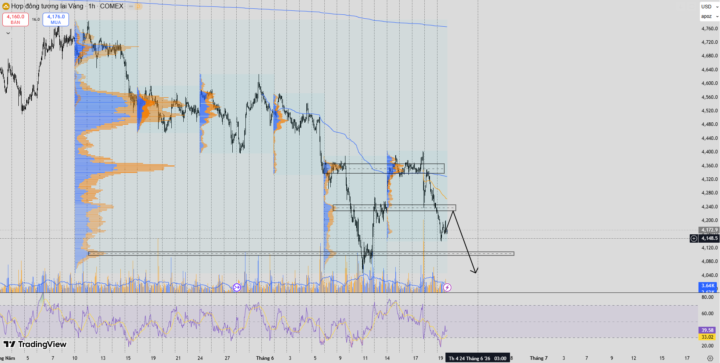This screenshot has height=363, width=720.
Task: Click the orange D badge next to COMEX
Action: click(138, 6)
